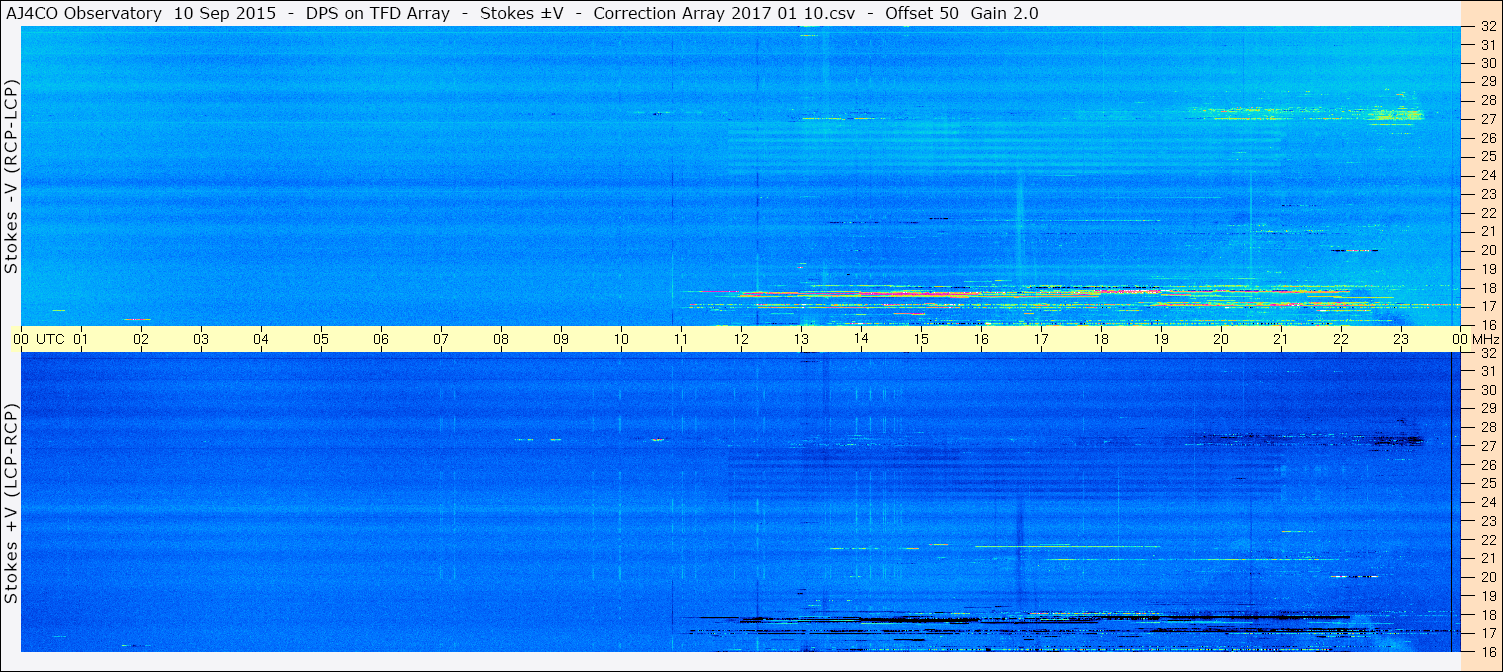Click the 16 MHz tick of the Stokes +V panel
This screenshot has width=1503, height=672.
[x=1487, y=651]
